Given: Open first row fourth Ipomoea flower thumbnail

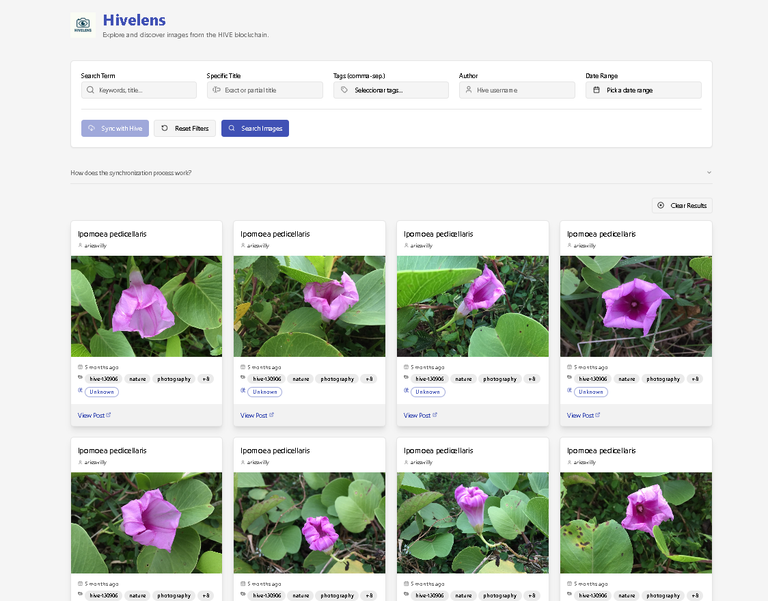Looking at the screenshot, I should click(x=636, y=306).
